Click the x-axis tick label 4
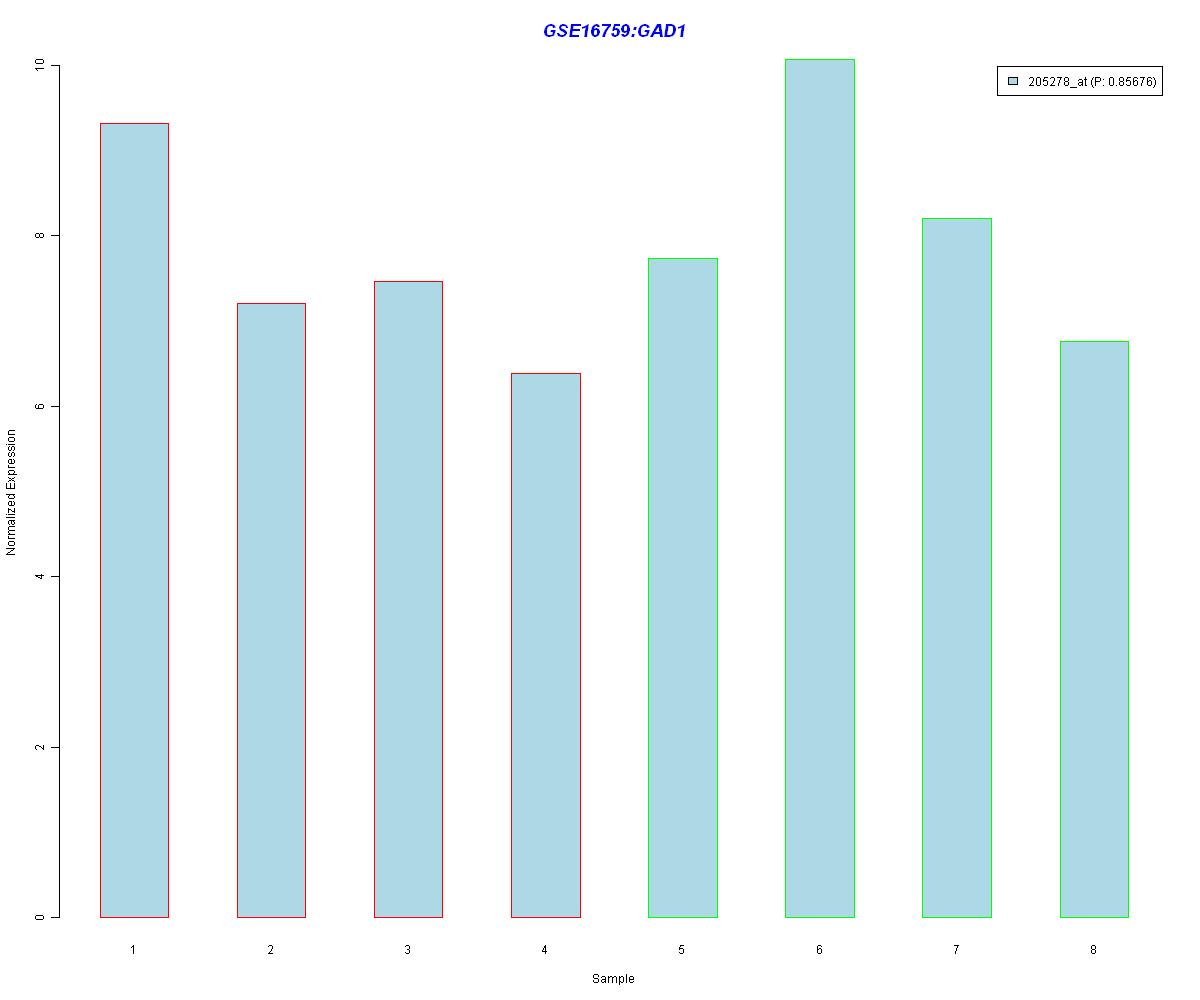Image resolution: width=1200 pixels, height=1000 pixels. [x=544, y=949]
